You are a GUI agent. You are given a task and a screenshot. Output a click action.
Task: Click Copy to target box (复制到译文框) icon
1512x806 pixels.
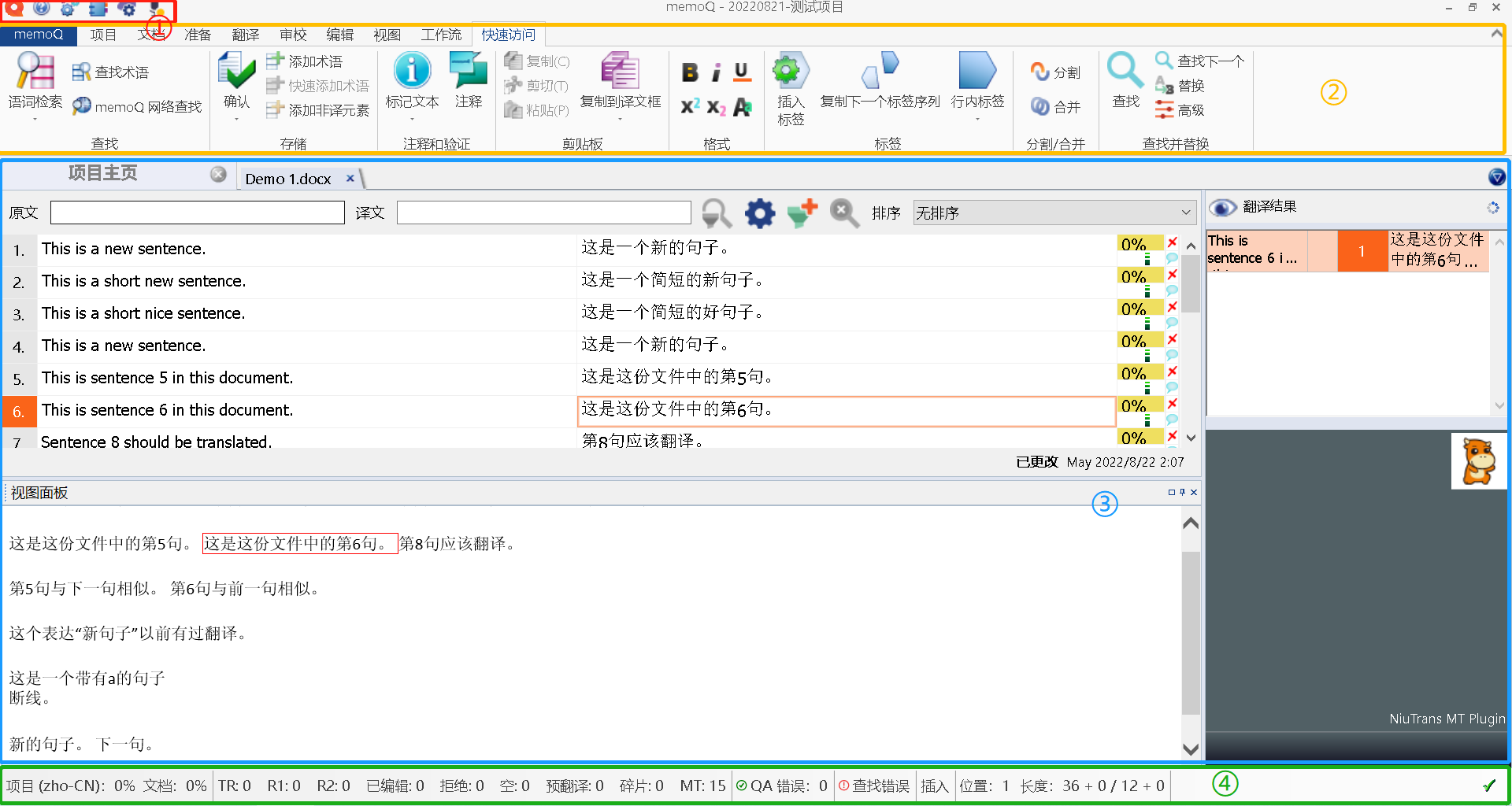(x=620, y=71)
